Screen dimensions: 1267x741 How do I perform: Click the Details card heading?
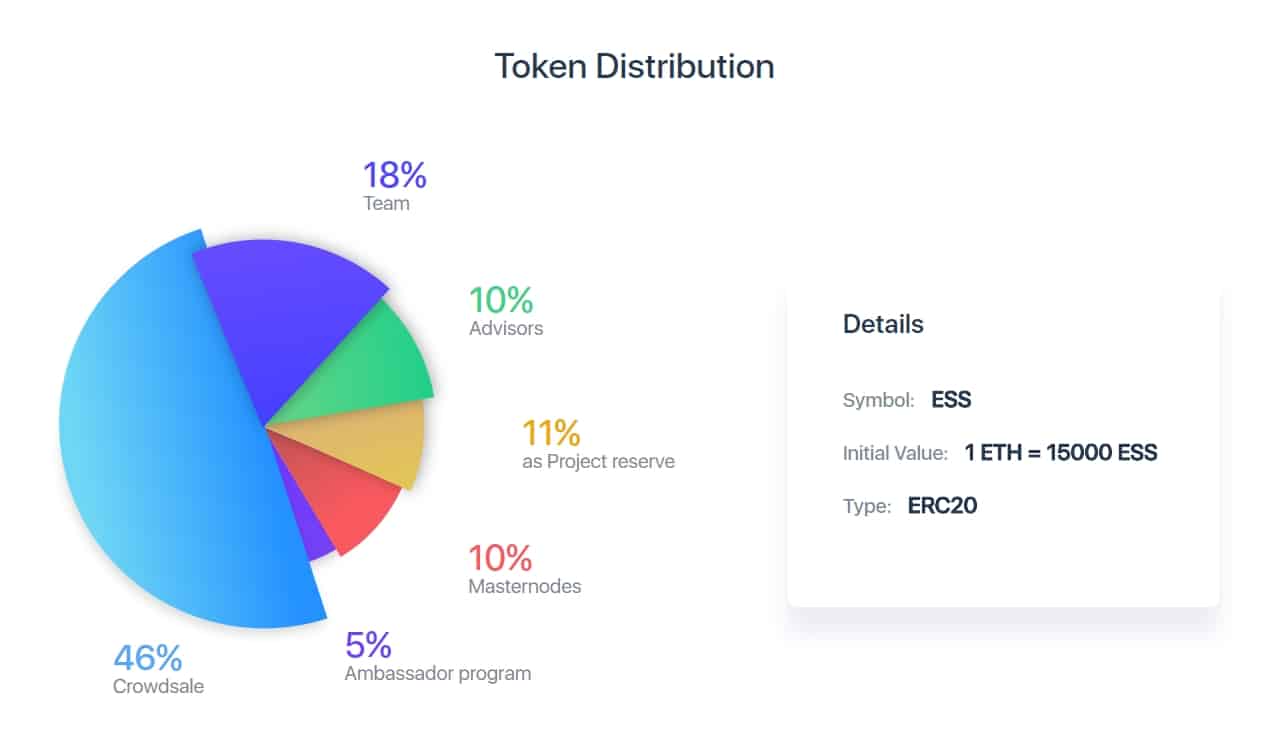tap(883, 324)
